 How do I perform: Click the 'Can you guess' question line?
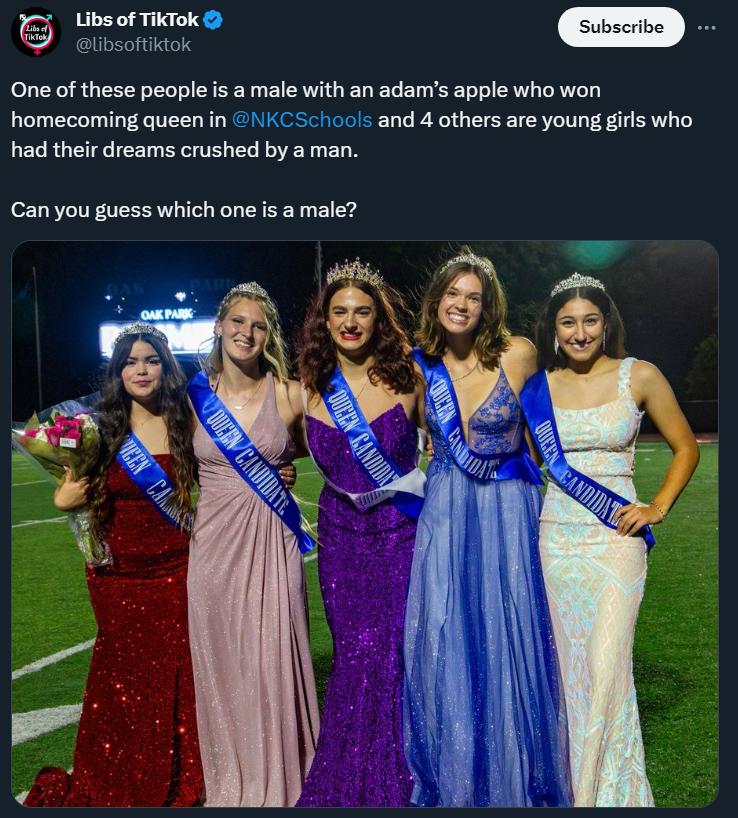point(184,210)
